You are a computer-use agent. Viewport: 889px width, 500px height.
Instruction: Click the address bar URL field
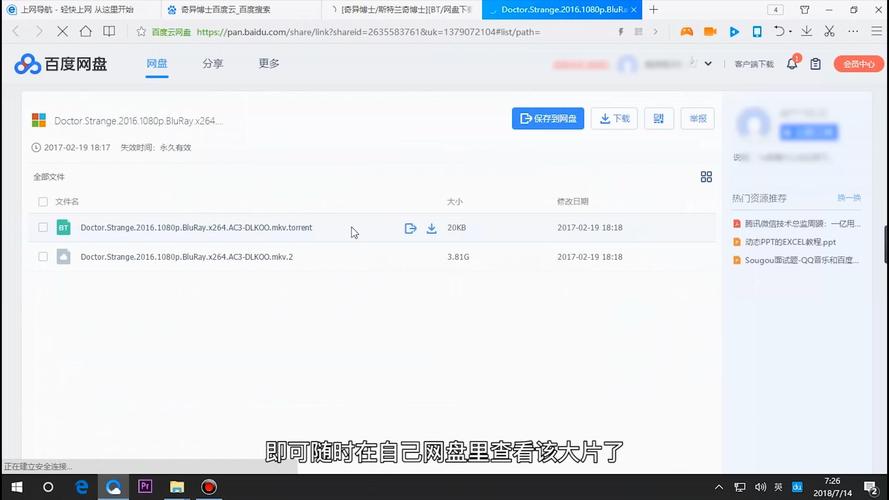pyautogui.click(x=369, y=32)
